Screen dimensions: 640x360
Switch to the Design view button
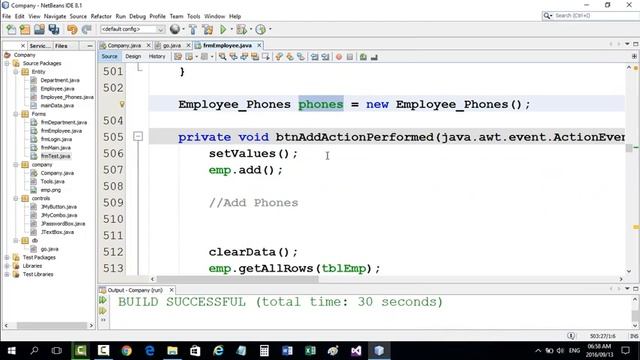tap(133, 56)
